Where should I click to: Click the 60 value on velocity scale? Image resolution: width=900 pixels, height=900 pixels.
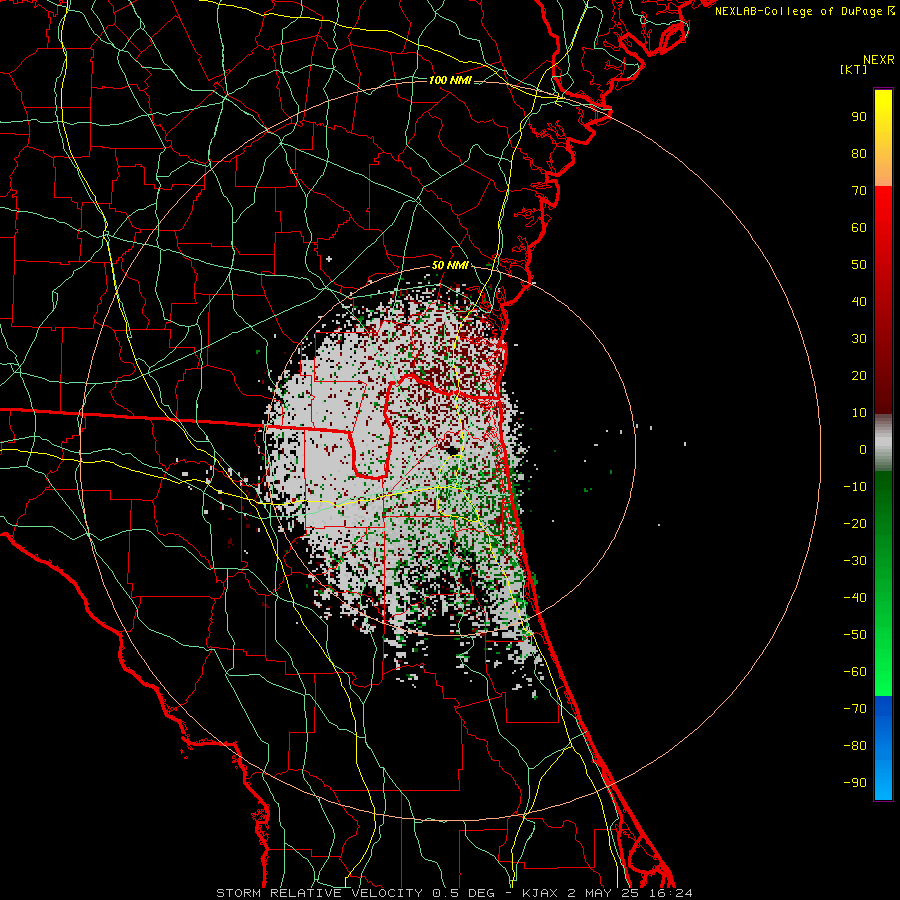859,227
